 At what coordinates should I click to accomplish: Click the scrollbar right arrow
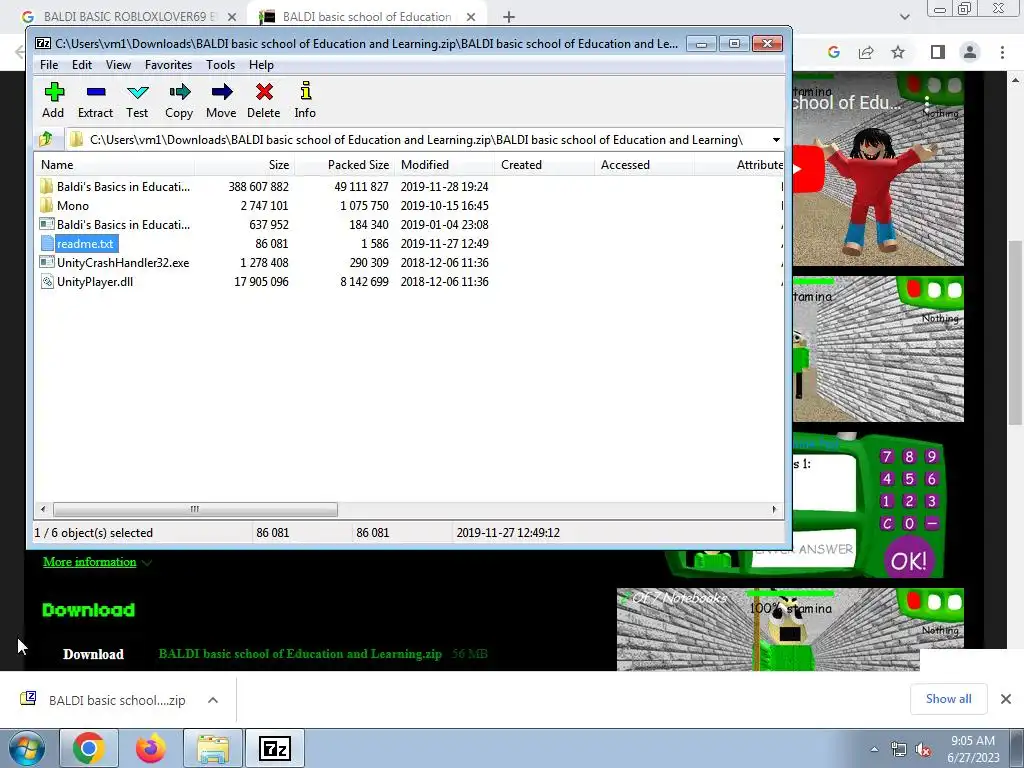click(x=775, y=509)
